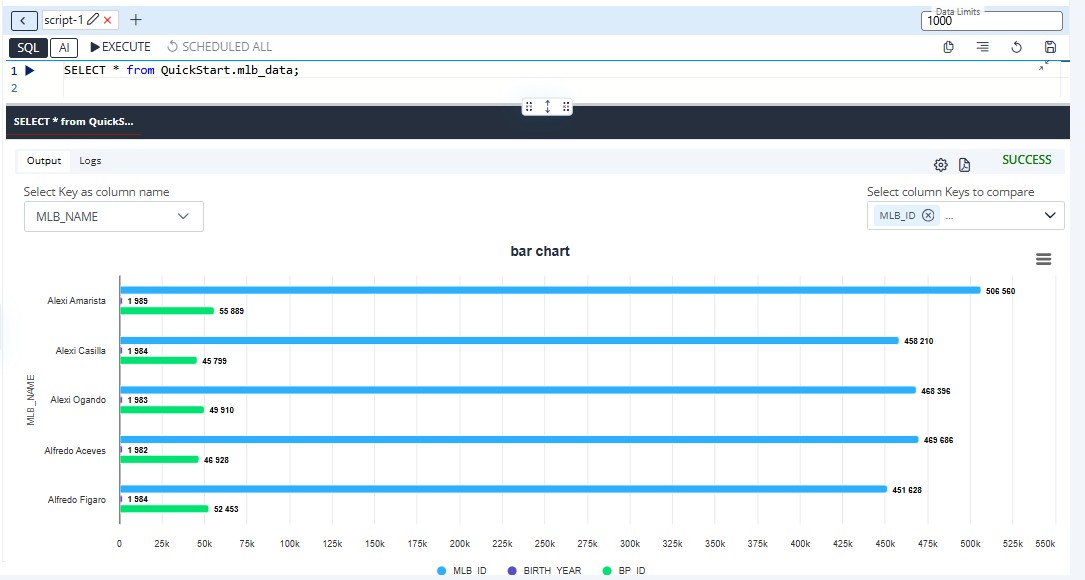Remove the MLB_ID chip from compare keys
This screenshot has height=580, width=1085.
click(928, 215)
